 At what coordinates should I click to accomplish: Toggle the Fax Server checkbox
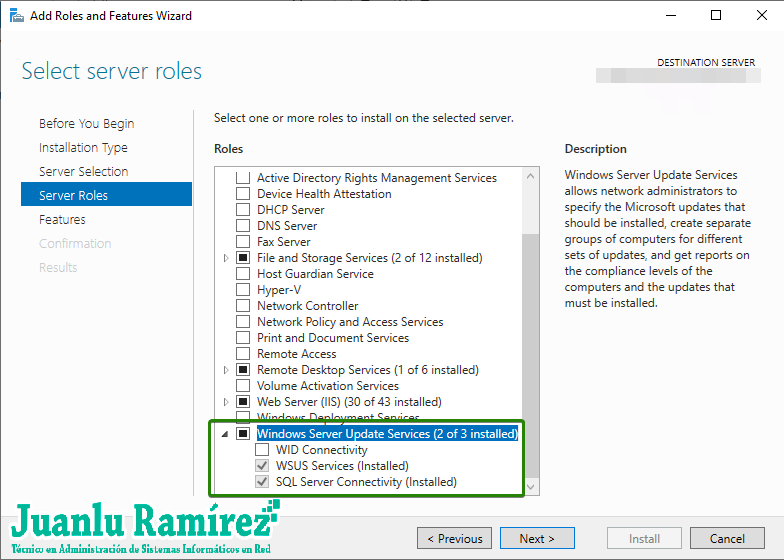242,242
